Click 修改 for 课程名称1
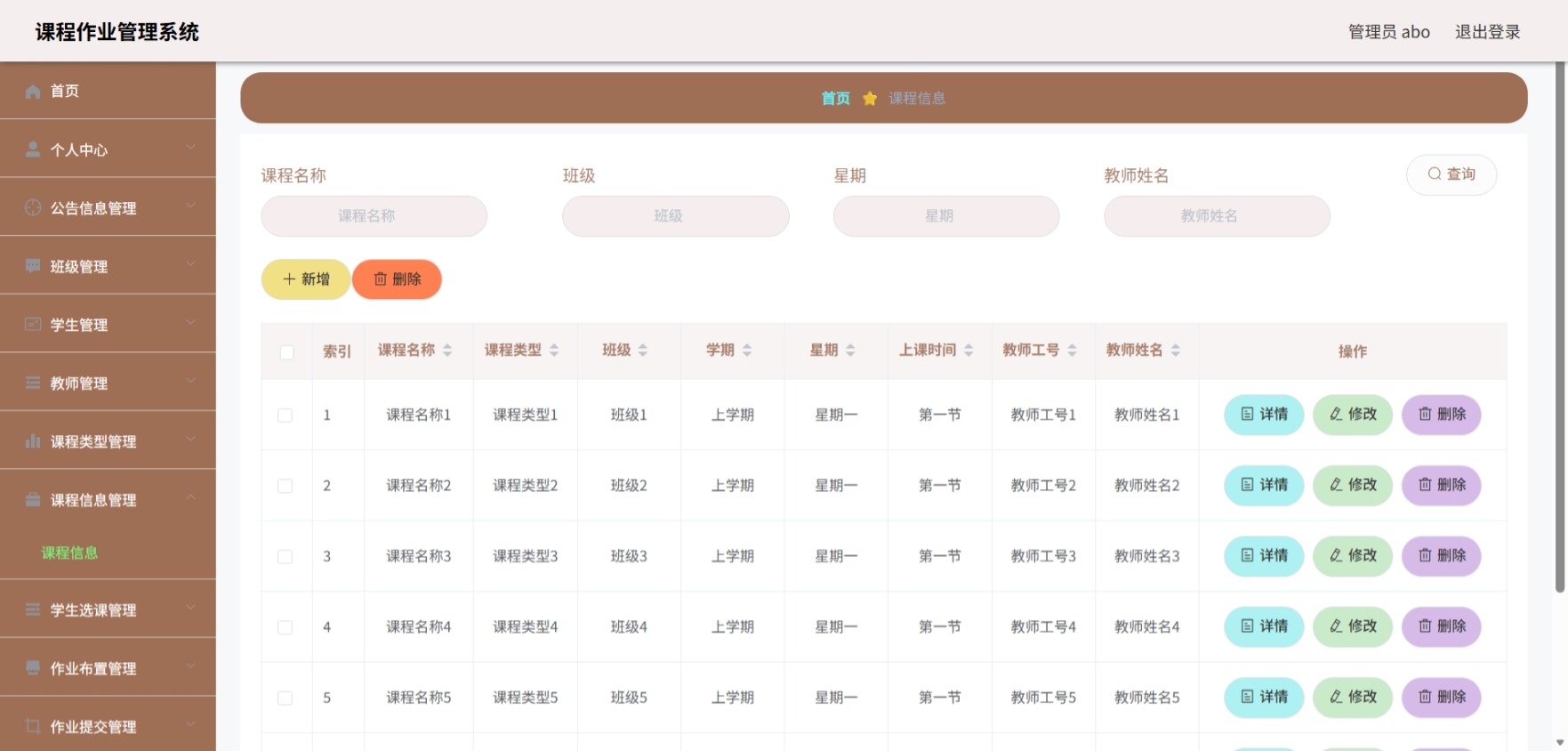Viewport: 1568px width, 751px height. [1353, 415]
